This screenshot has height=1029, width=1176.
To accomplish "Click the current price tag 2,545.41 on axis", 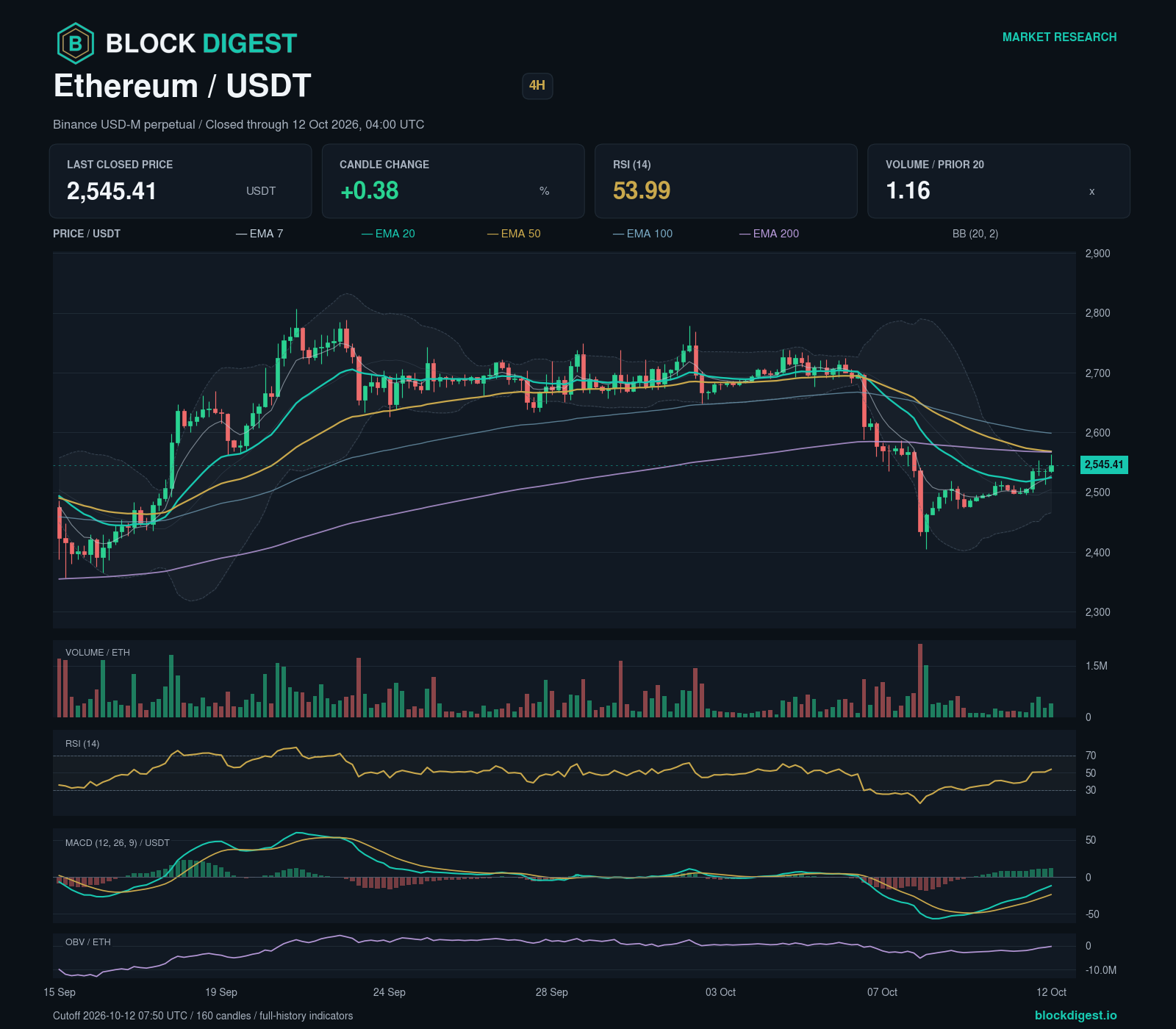I will tap(1104, 465).
